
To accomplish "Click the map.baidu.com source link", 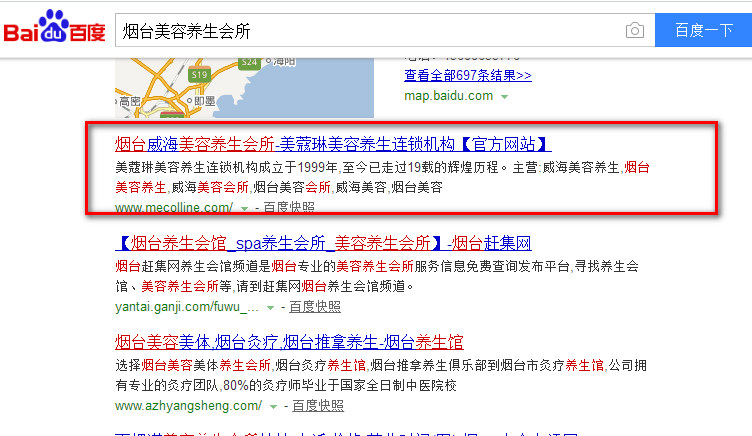I will tap(448, 96).
